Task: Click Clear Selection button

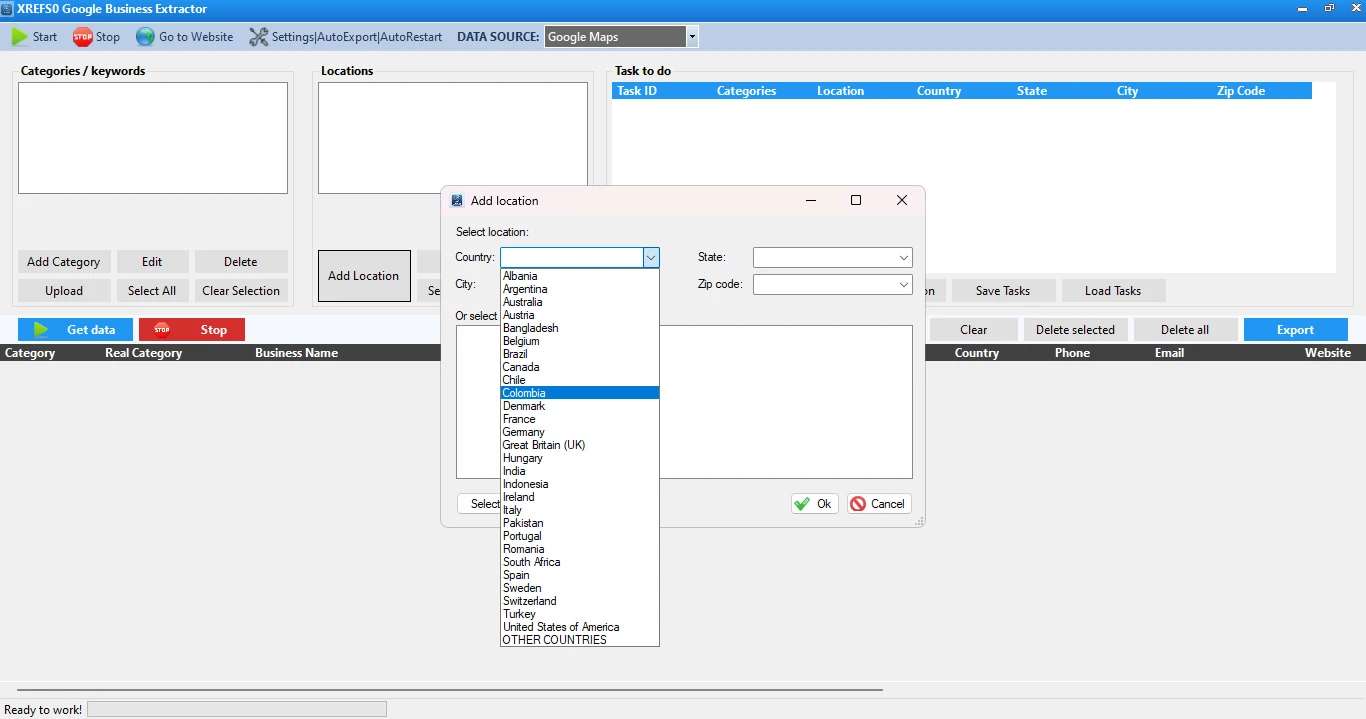Action: [241, 291]
